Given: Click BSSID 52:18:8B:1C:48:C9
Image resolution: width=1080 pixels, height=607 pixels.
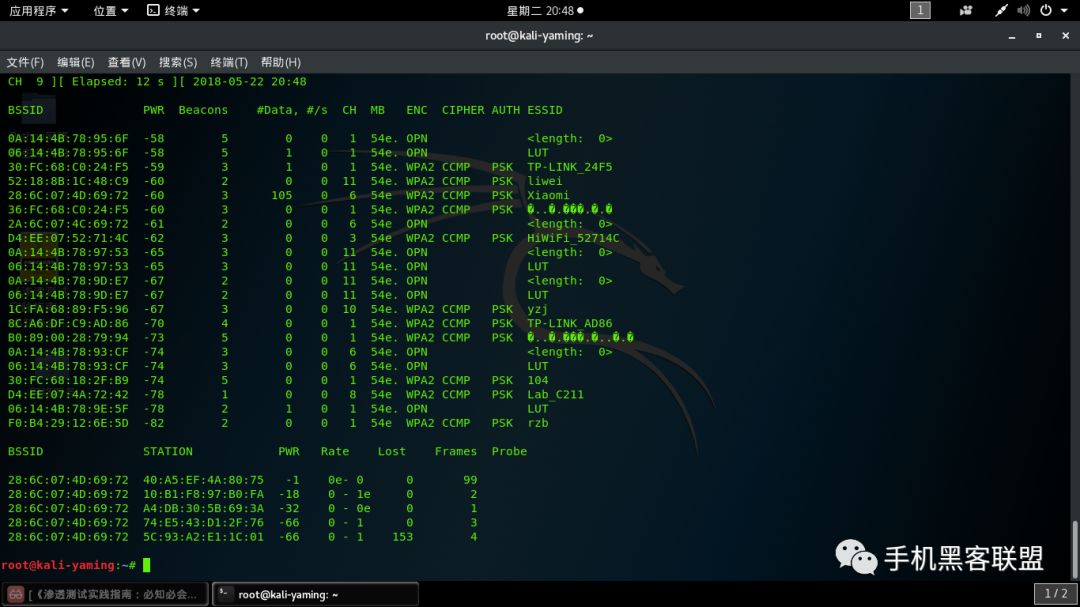Looking at the screenshot, I should click(x=68, y=181).
